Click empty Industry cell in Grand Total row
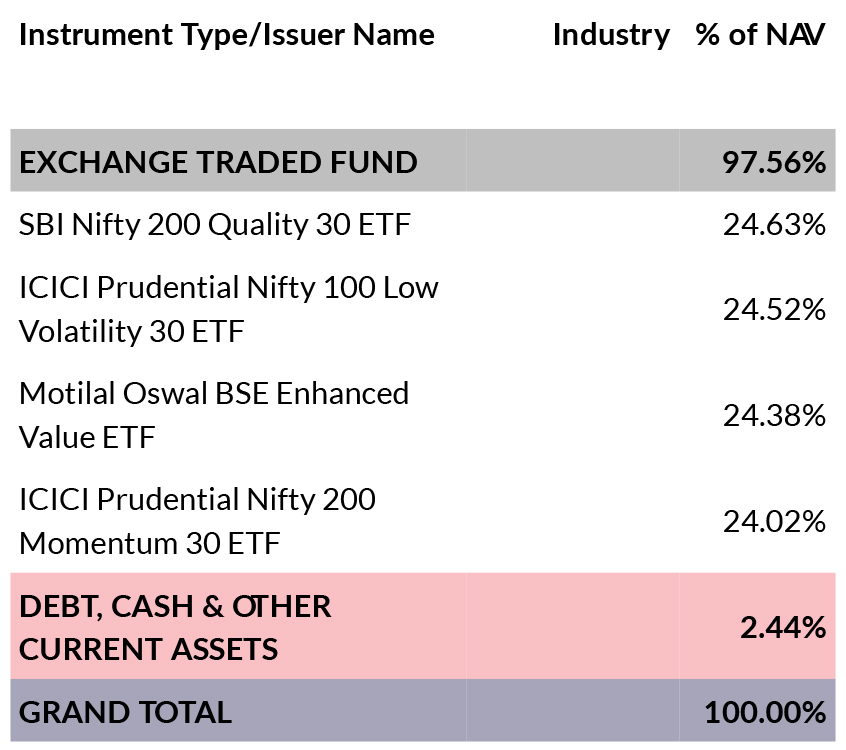This screenshot has width=846, height=750. click(x=572, y=710)
